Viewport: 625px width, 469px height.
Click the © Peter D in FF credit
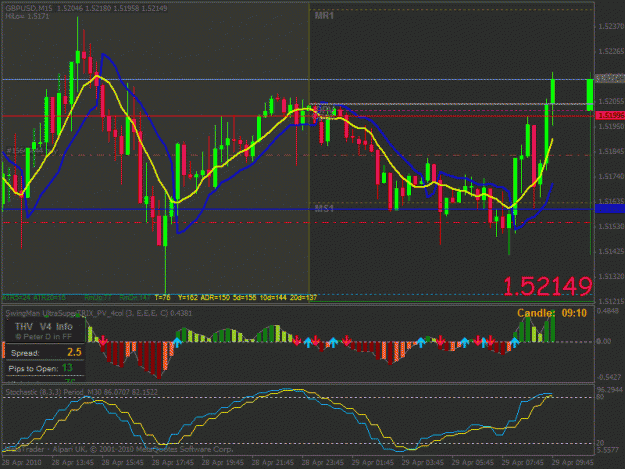pyautogui.click(x=43, y=337)
